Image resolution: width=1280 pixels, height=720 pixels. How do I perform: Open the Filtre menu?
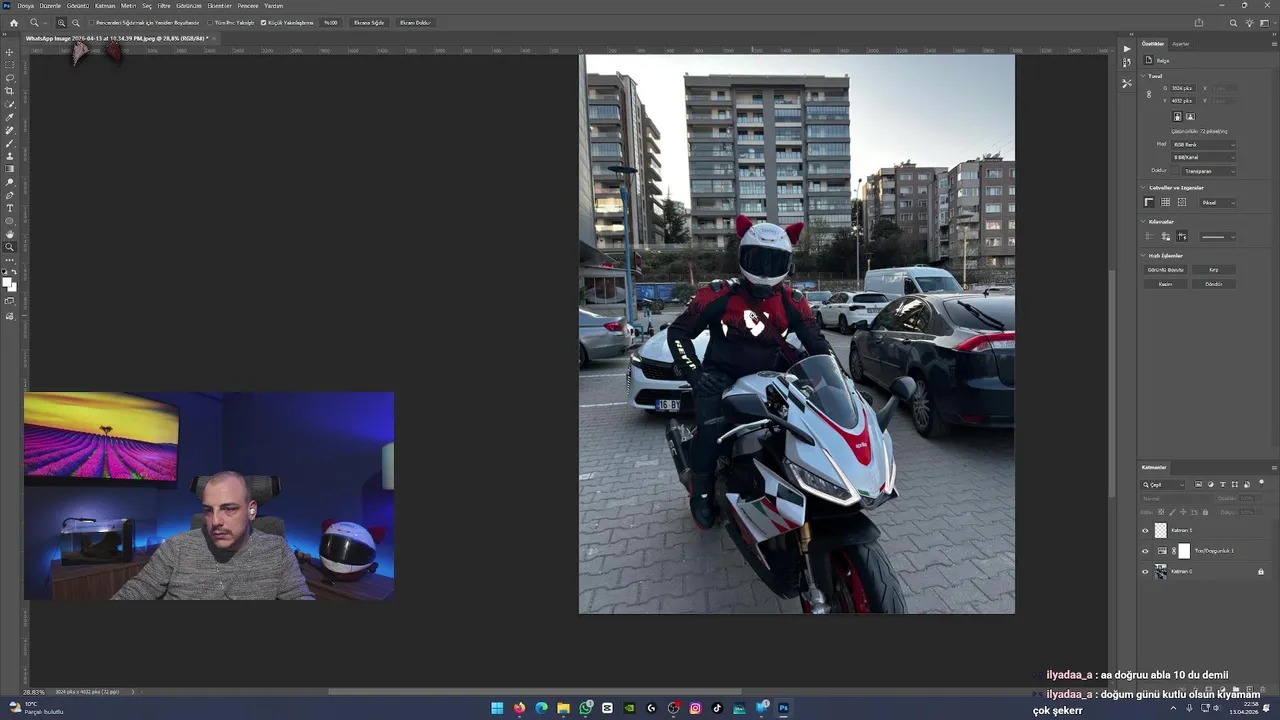coord(164,5)
